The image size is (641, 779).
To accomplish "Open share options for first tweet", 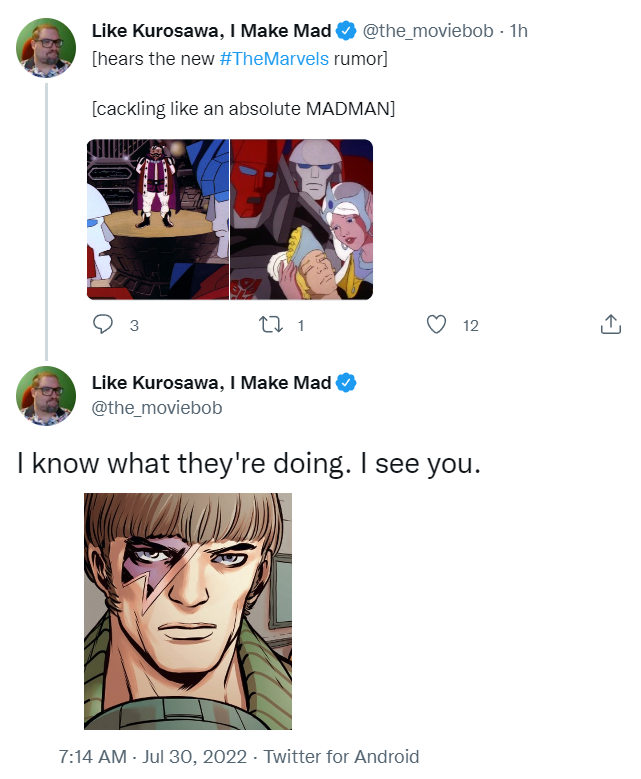I will point(610,325).
